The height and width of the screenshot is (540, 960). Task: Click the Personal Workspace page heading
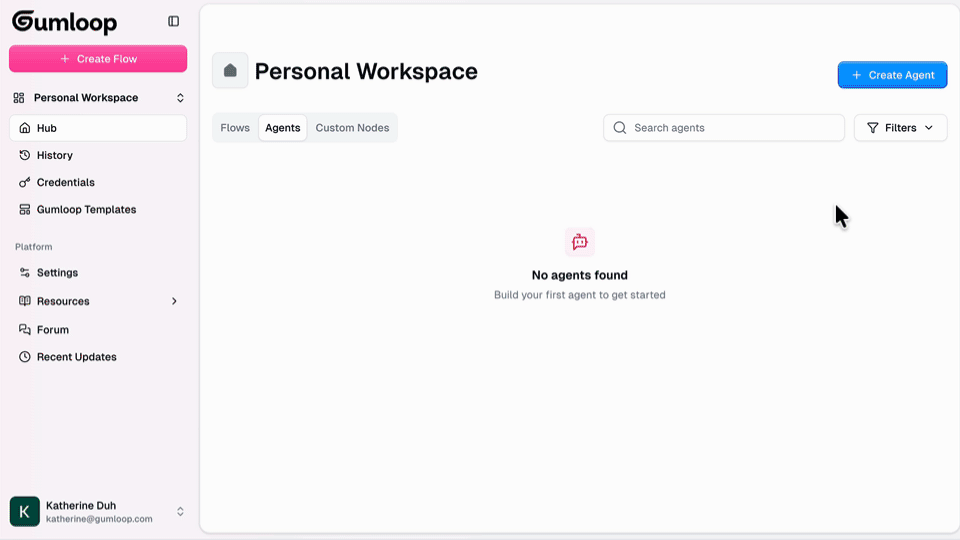click(366, 72)
